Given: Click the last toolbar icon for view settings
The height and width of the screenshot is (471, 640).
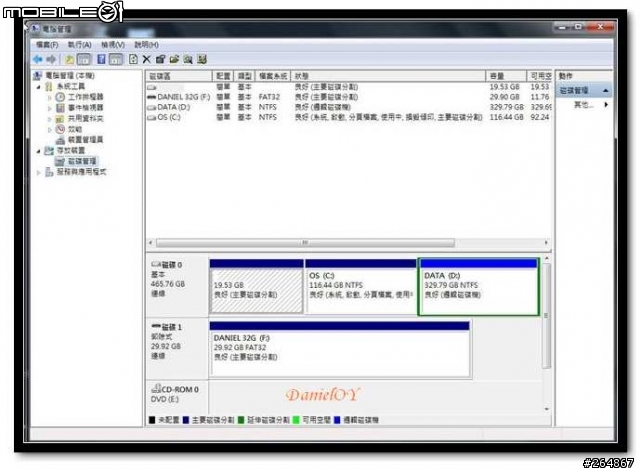Looking at the screenshot, I should (202, 60).
